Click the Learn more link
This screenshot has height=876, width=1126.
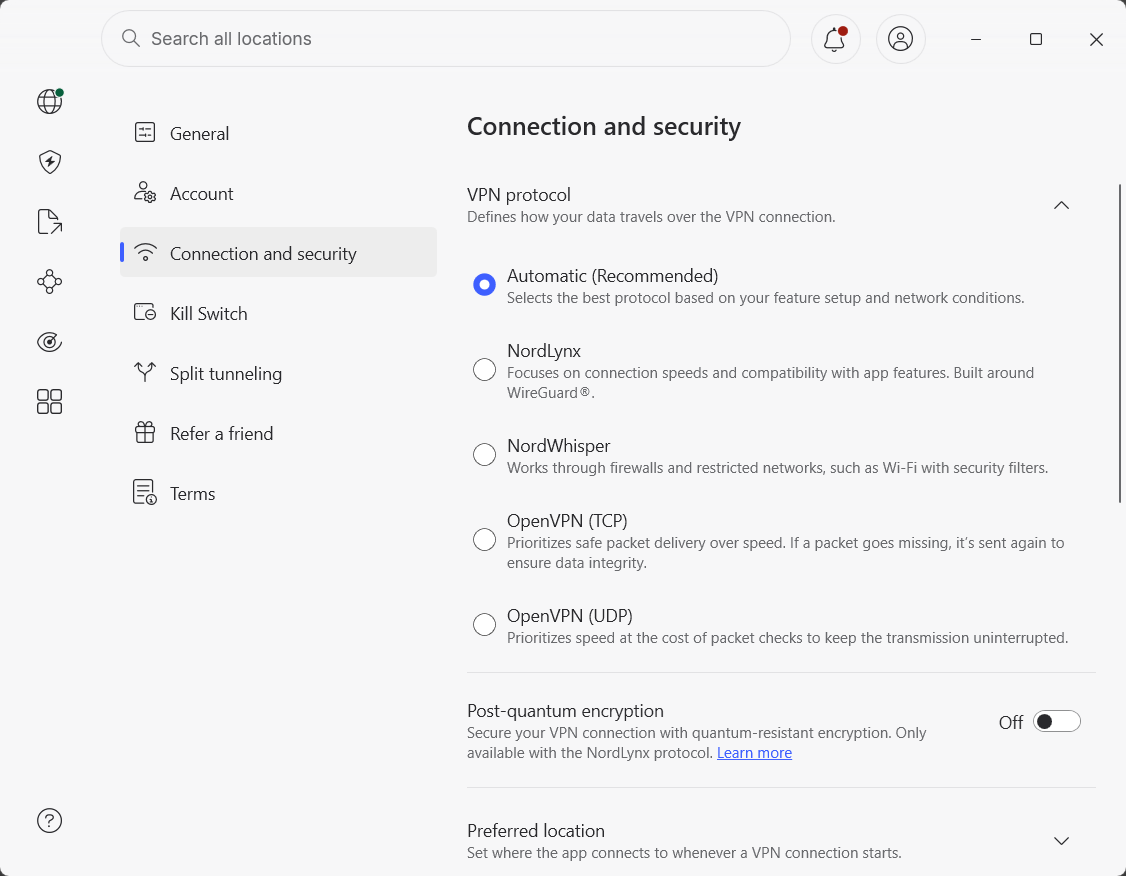[x=754, y=752]
